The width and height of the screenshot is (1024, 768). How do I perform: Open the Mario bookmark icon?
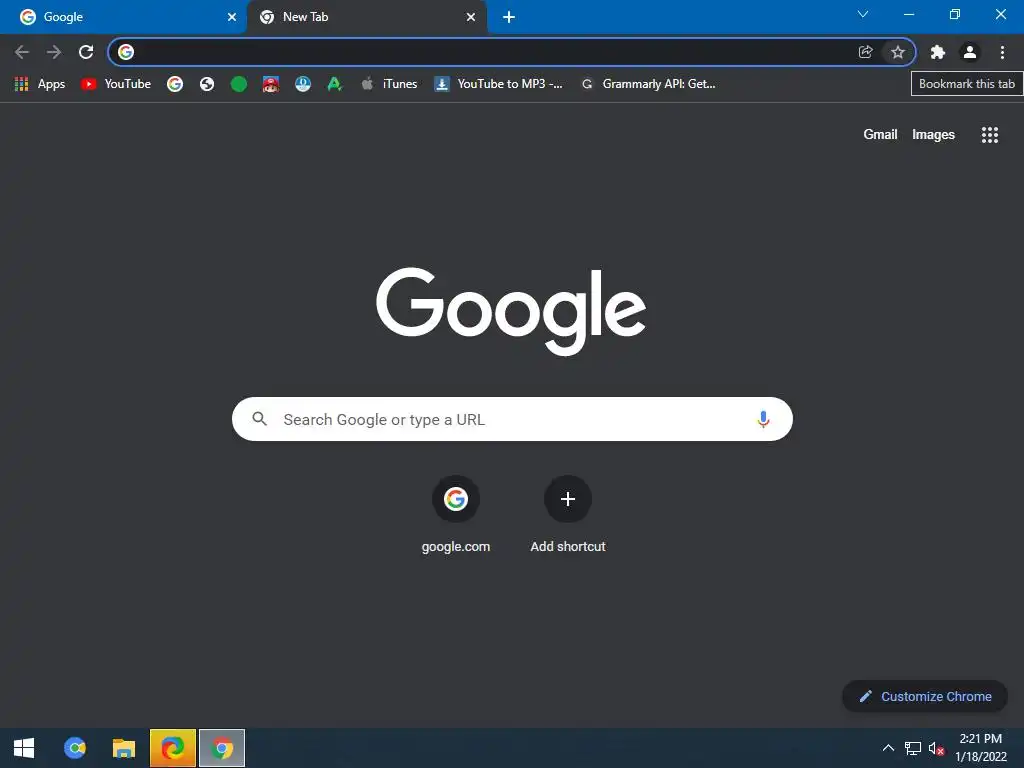[x=271, y=84]
